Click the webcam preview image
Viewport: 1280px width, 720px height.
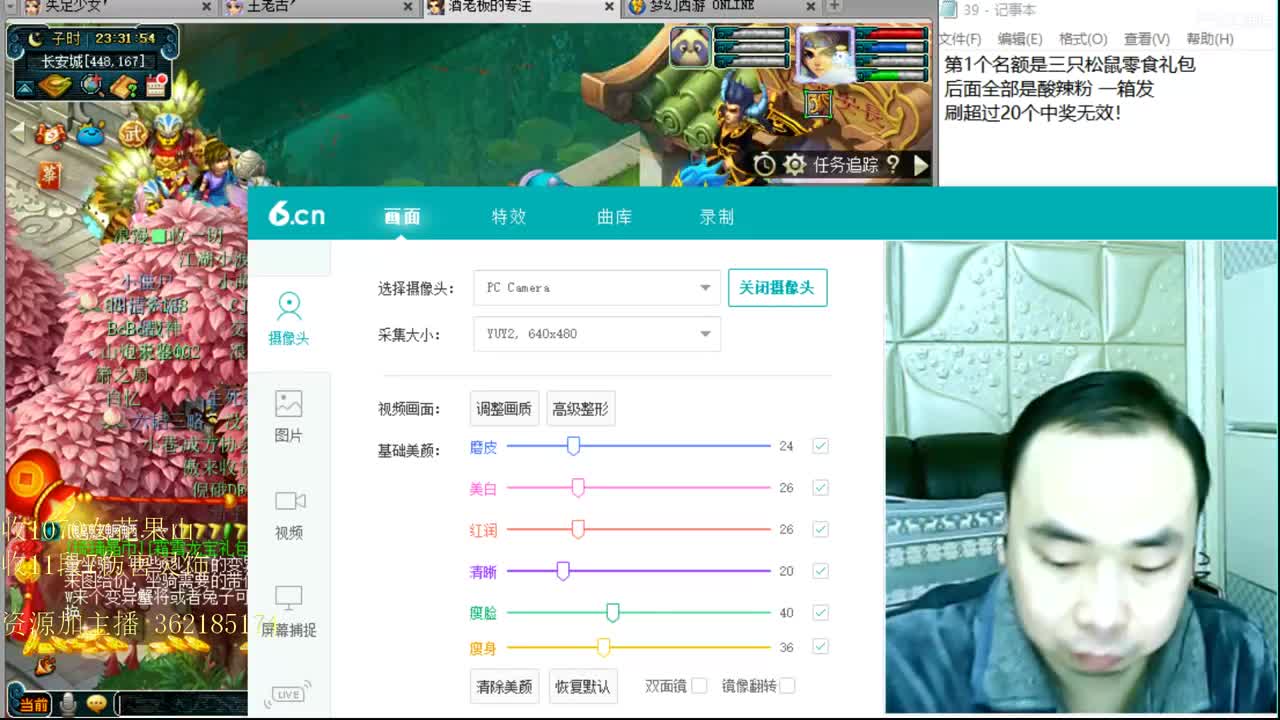1081,477
